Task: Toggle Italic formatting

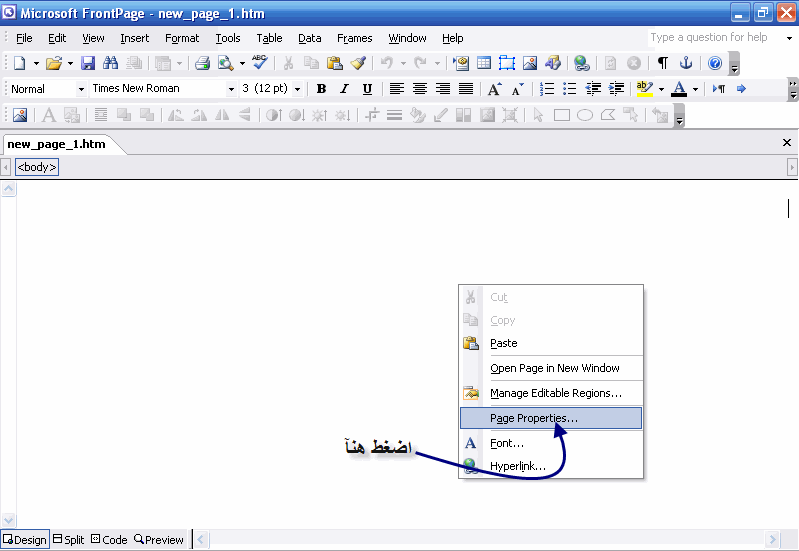Action: coord(344,89)
